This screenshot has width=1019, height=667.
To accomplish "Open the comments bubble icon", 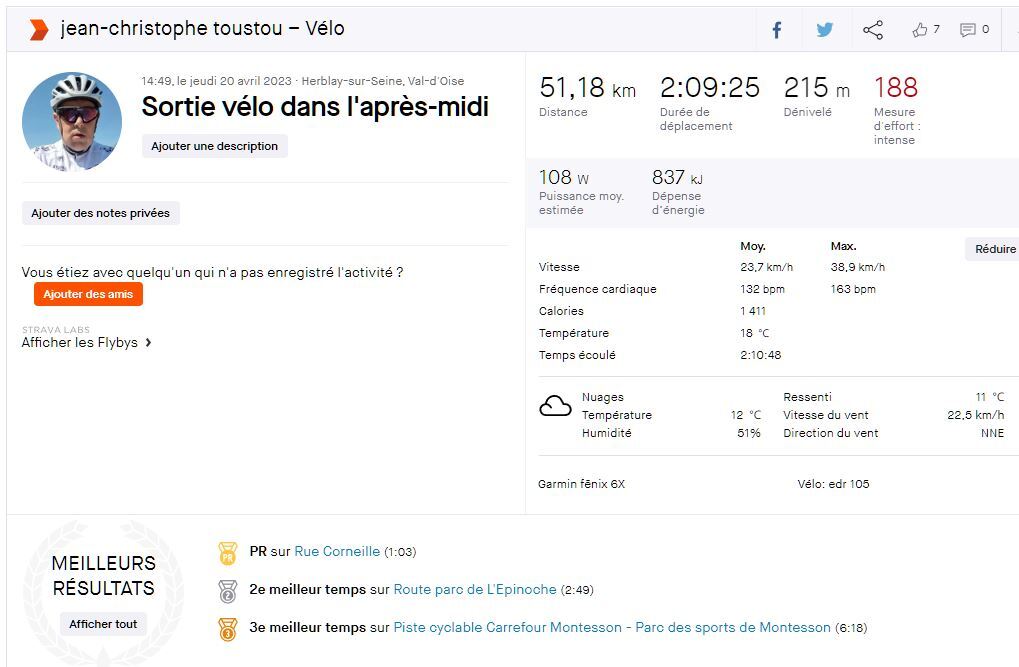I will pyautogui.click(x=967, y=30).
